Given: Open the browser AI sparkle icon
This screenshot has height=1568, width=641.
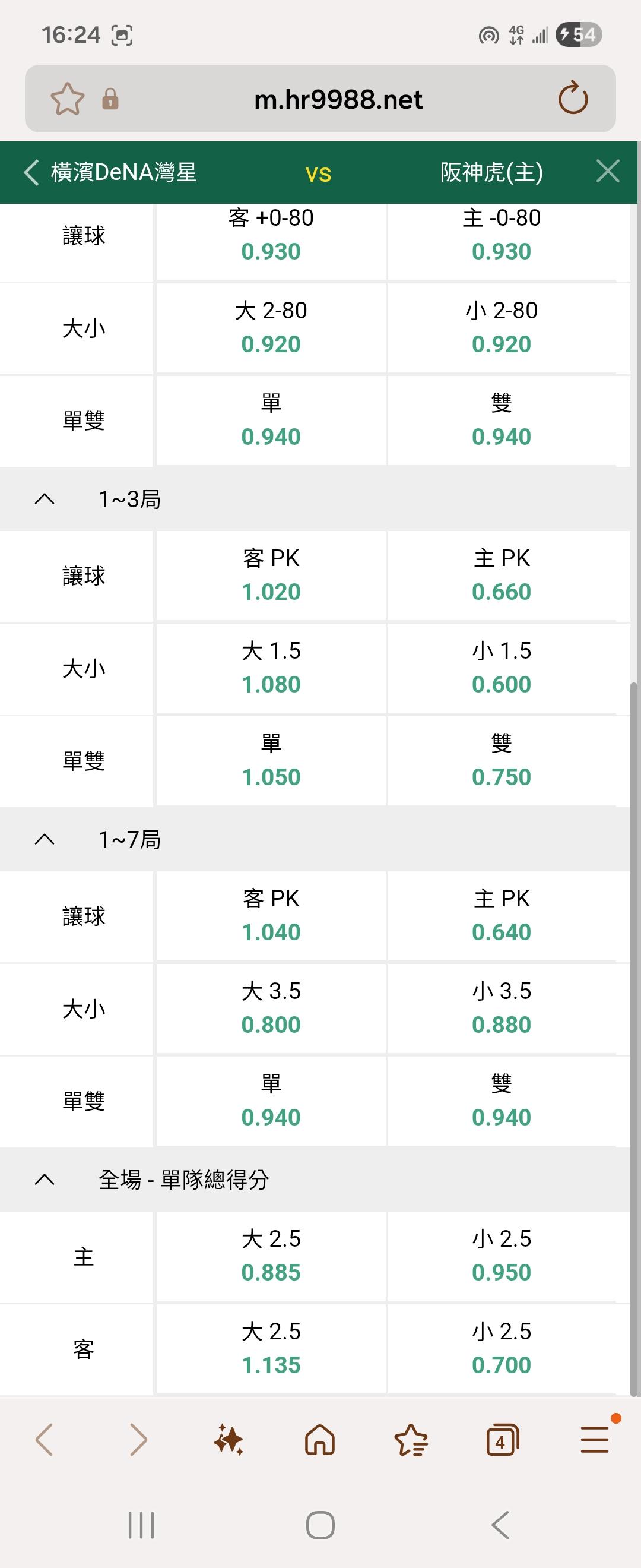Looking at the screenshot, I should tap(229, 1440).
